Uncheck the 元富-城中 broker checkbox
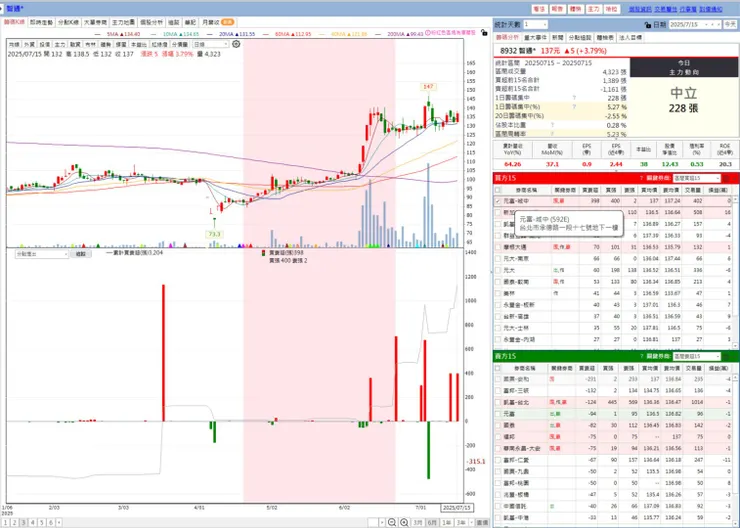Image resolution: width=740 pixels, height=528 pixels. click(498, 201)
